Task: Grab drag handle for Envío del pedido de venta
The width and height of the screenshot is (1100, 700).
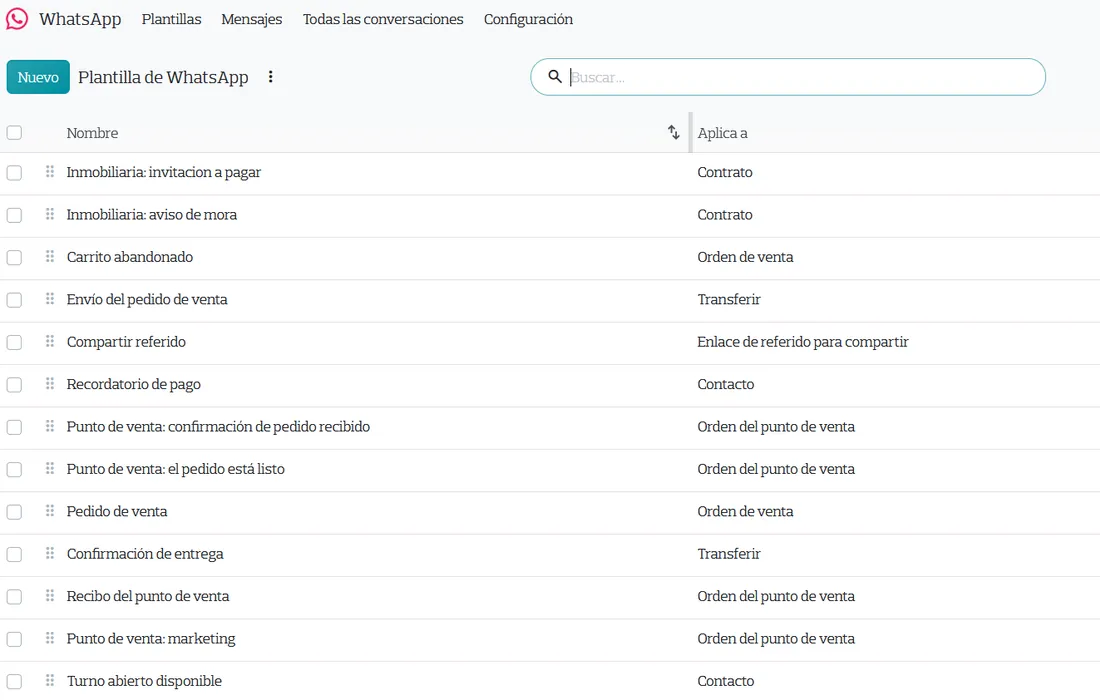Action: [50, 299]
